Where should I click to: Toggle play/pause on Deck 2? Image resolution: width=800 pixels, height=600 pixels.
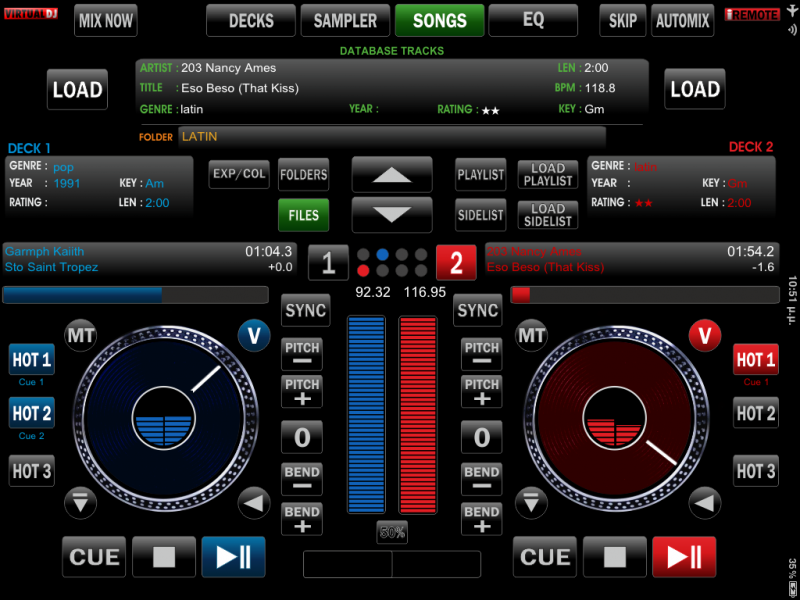coord(684,557)
